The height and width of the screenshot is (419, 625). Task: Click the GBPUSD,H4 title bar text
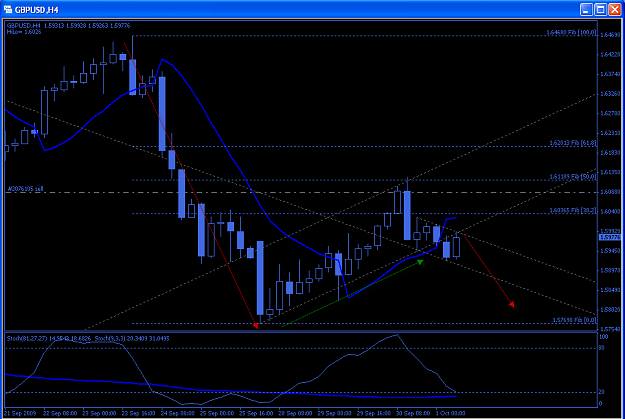pos(36,10)
